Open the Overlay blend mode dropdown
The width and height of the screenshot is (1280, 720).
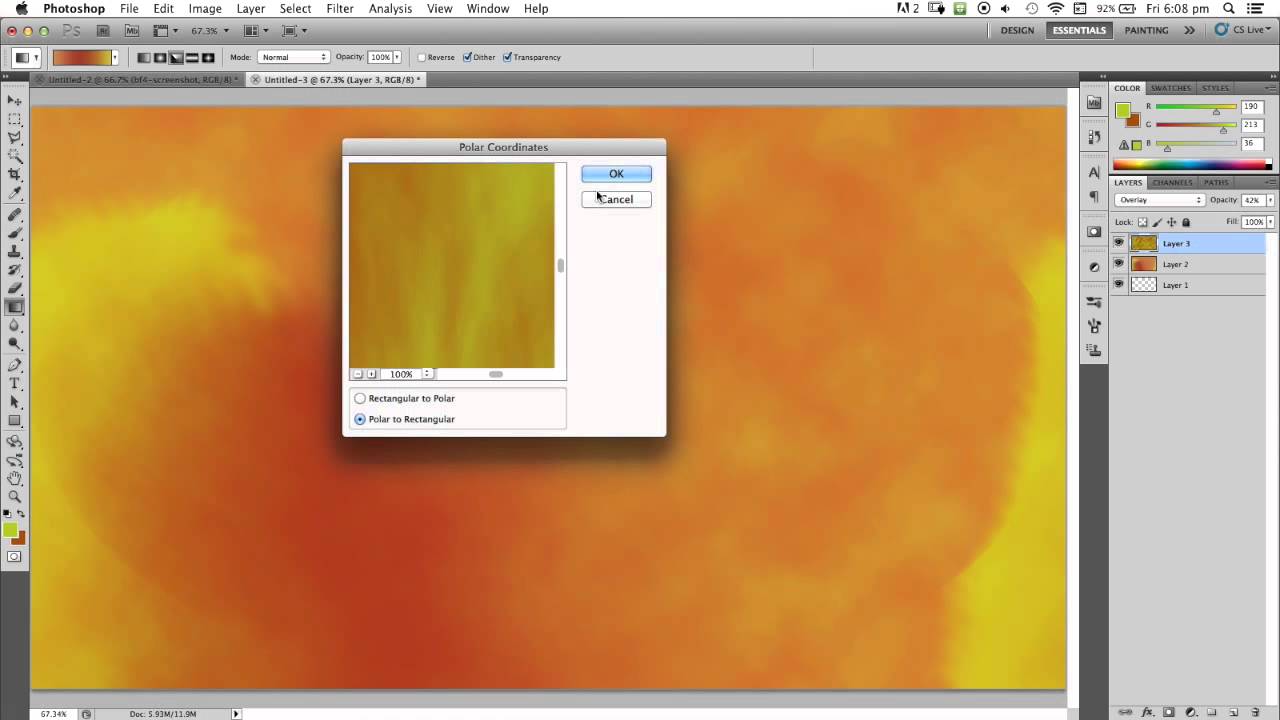click(x=1159, y=200)
